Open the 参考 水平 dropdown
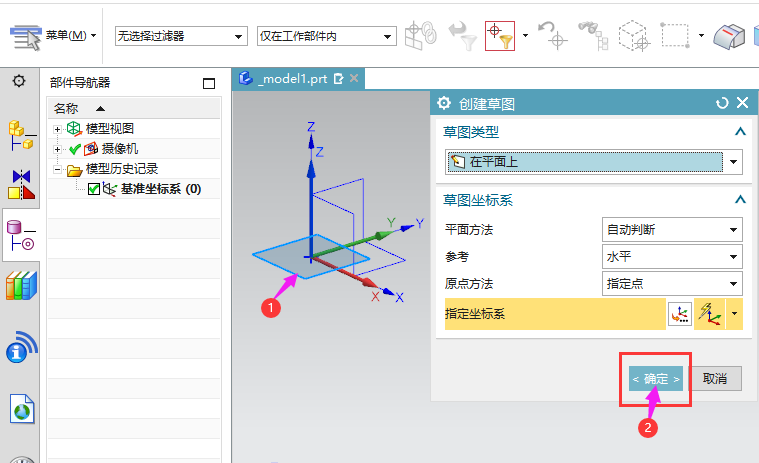 click(x=672, y=257)
